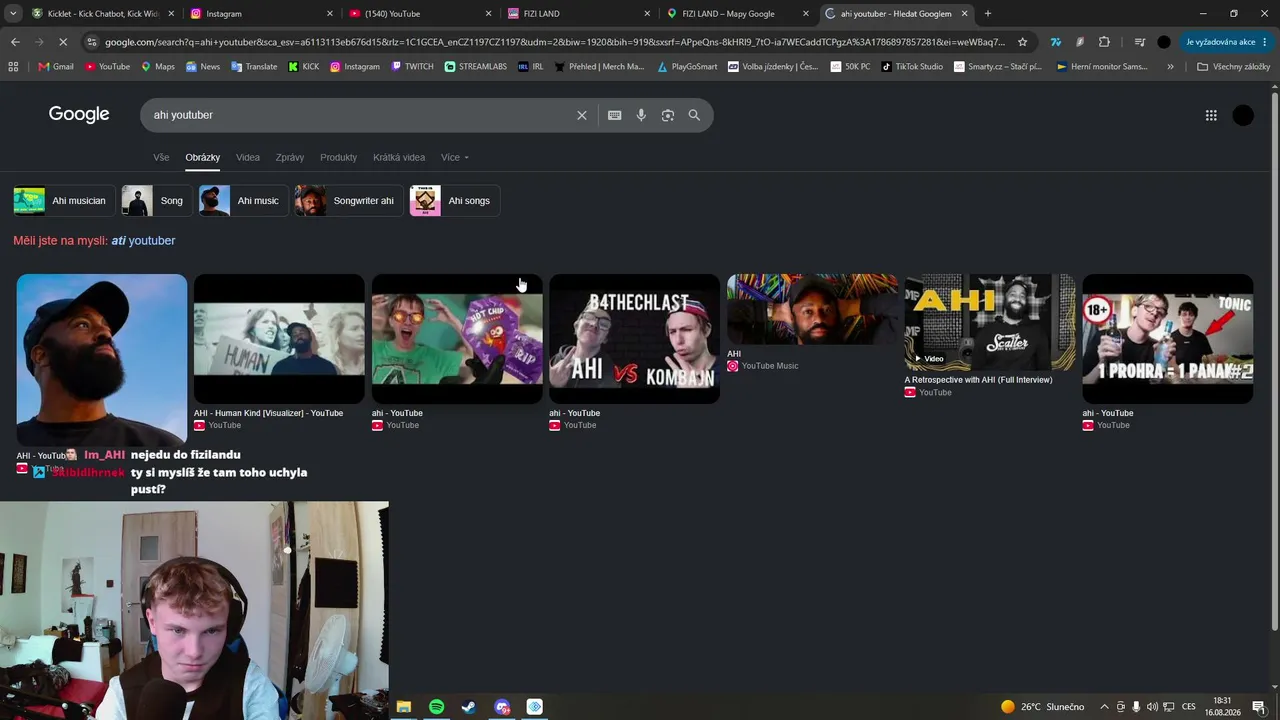1280x720 pixels.
Task: Click the page vertical scrollbar
Action: click(1274, 360)
